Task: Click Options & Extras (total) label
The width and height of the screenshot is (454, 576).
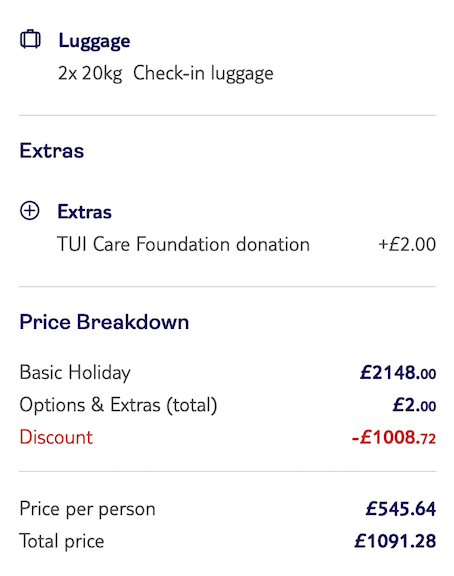Action: click(118, 405)
